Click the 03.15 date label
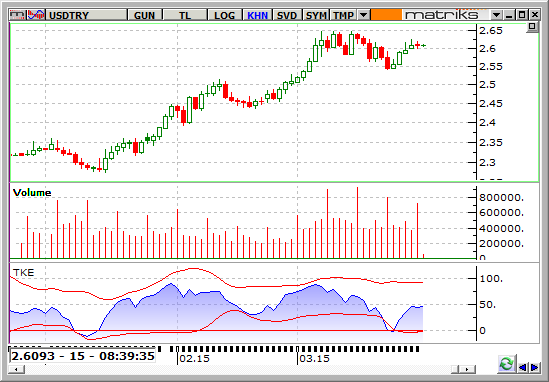The image size is (549, 382). [314, 359]
